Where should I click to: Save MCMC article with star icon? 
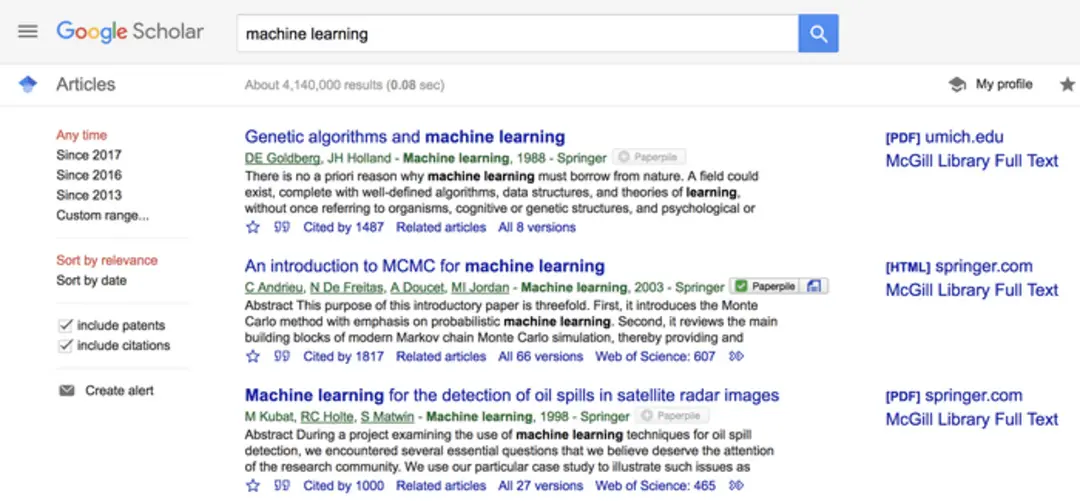coord(253,356)
